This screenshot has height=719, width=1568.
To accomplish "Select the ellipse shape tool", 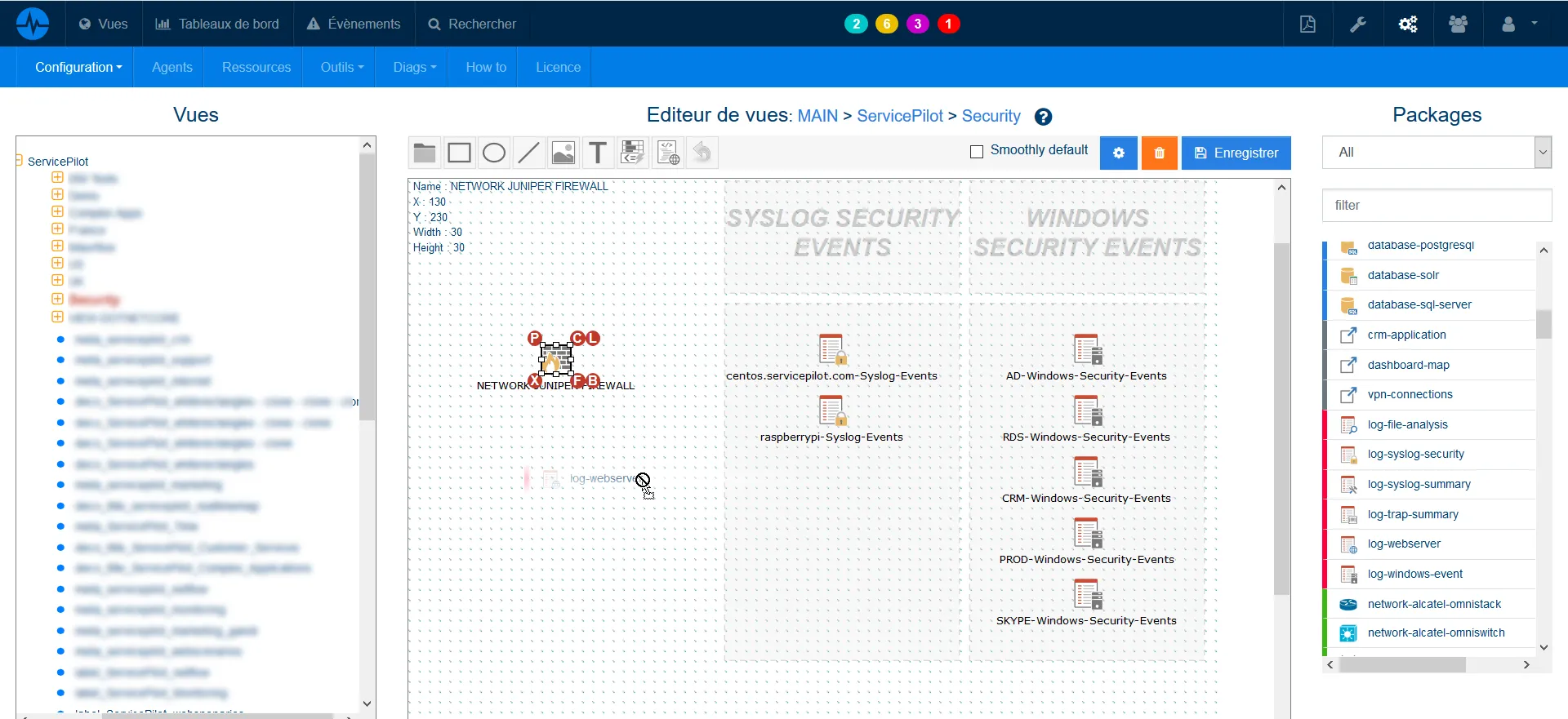I will pos(494,153).
